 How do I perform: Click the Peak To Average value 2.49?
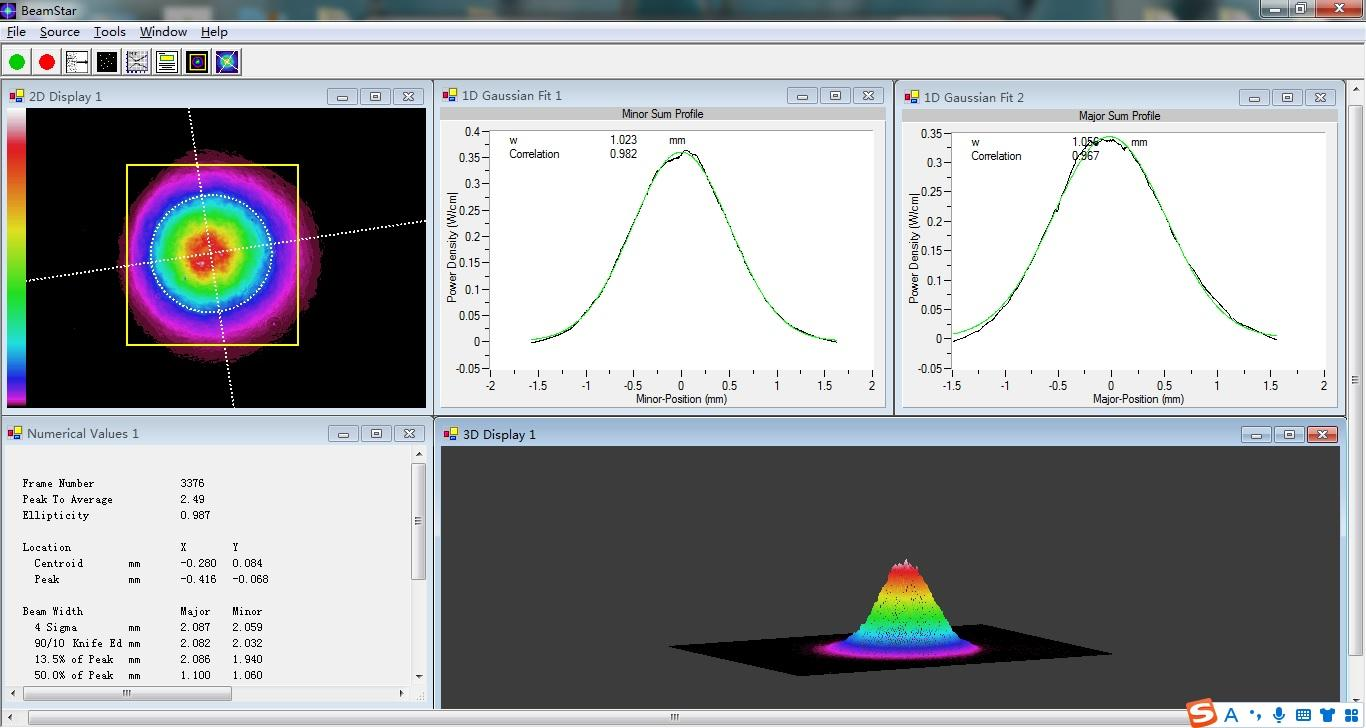pos(192,499)
